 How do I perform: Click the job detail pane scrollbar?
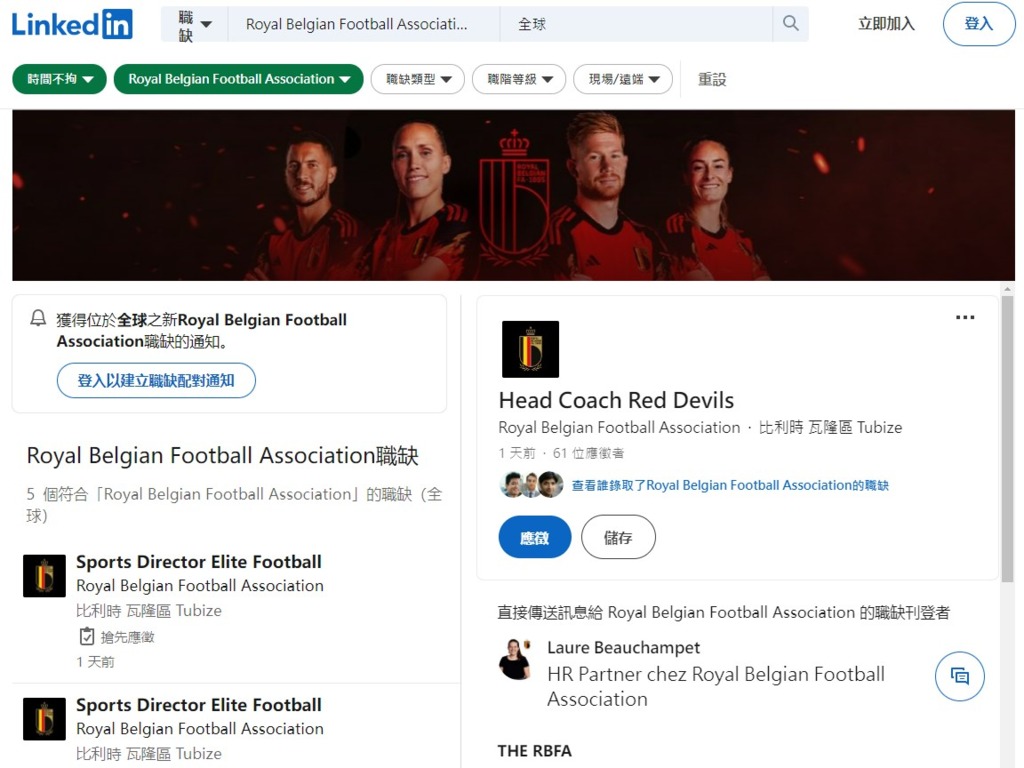(x=1007, y=438)
